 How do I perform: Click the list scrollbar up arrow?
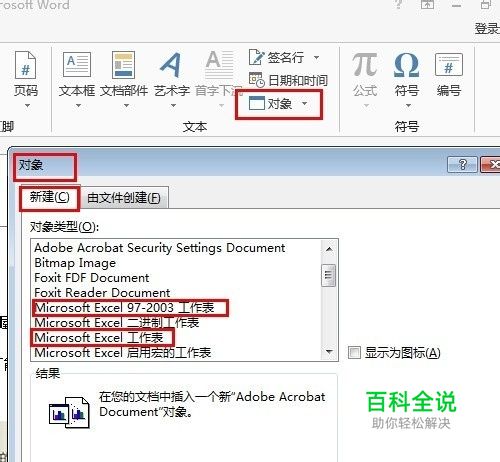click(x=329, y=249)
